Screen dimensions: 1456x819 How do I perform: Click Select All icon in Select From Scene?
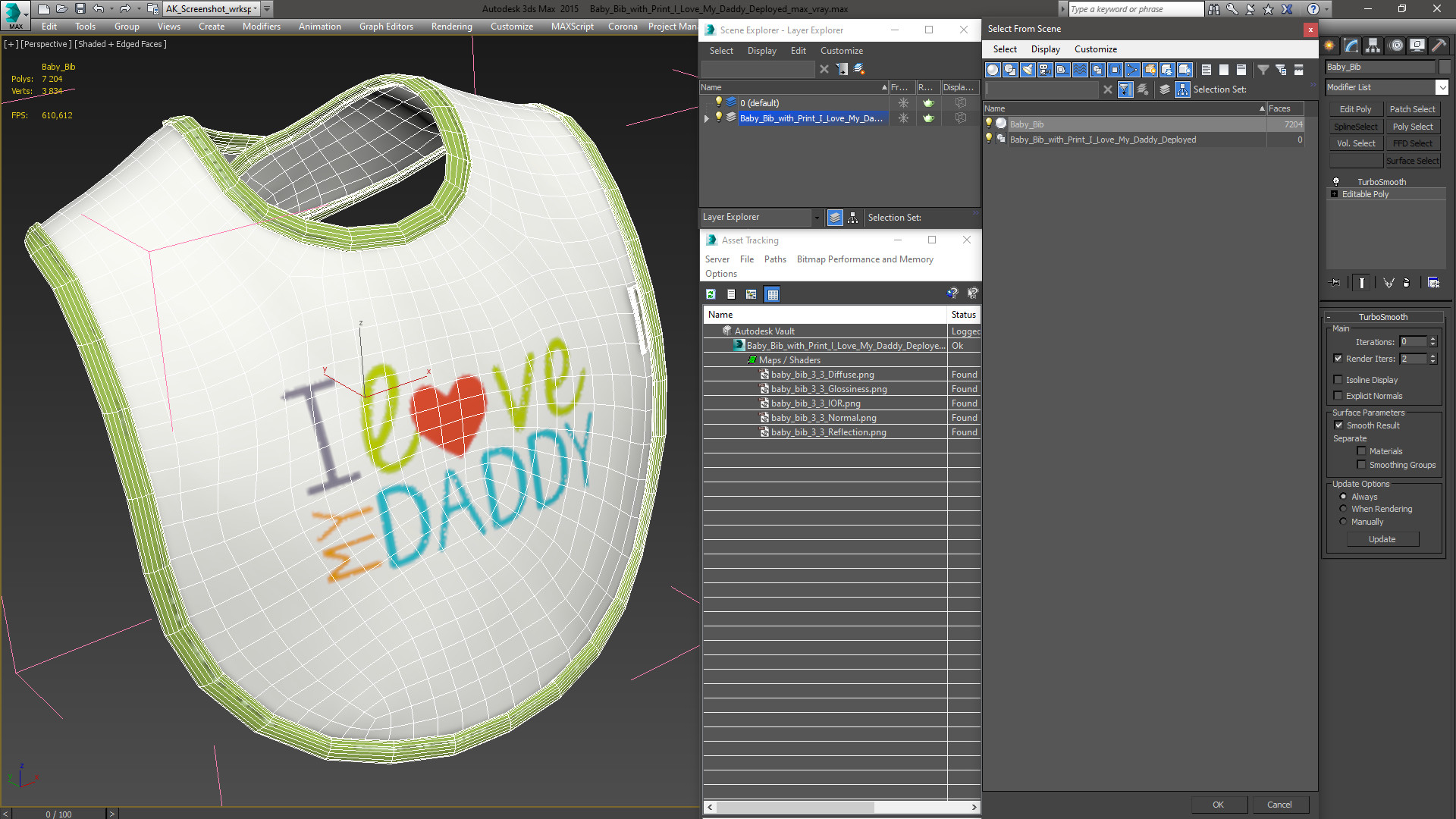coord(1207,70)
